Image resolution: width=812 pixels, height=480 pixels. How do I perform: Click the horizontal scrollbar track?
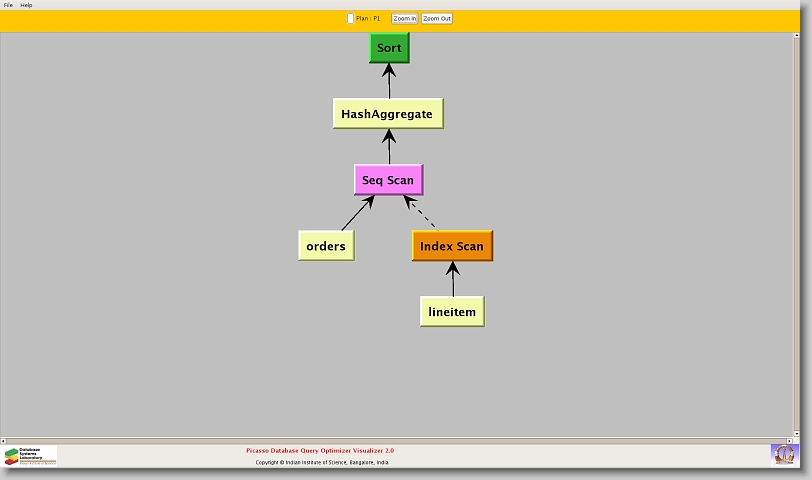(x=400, y=440)
